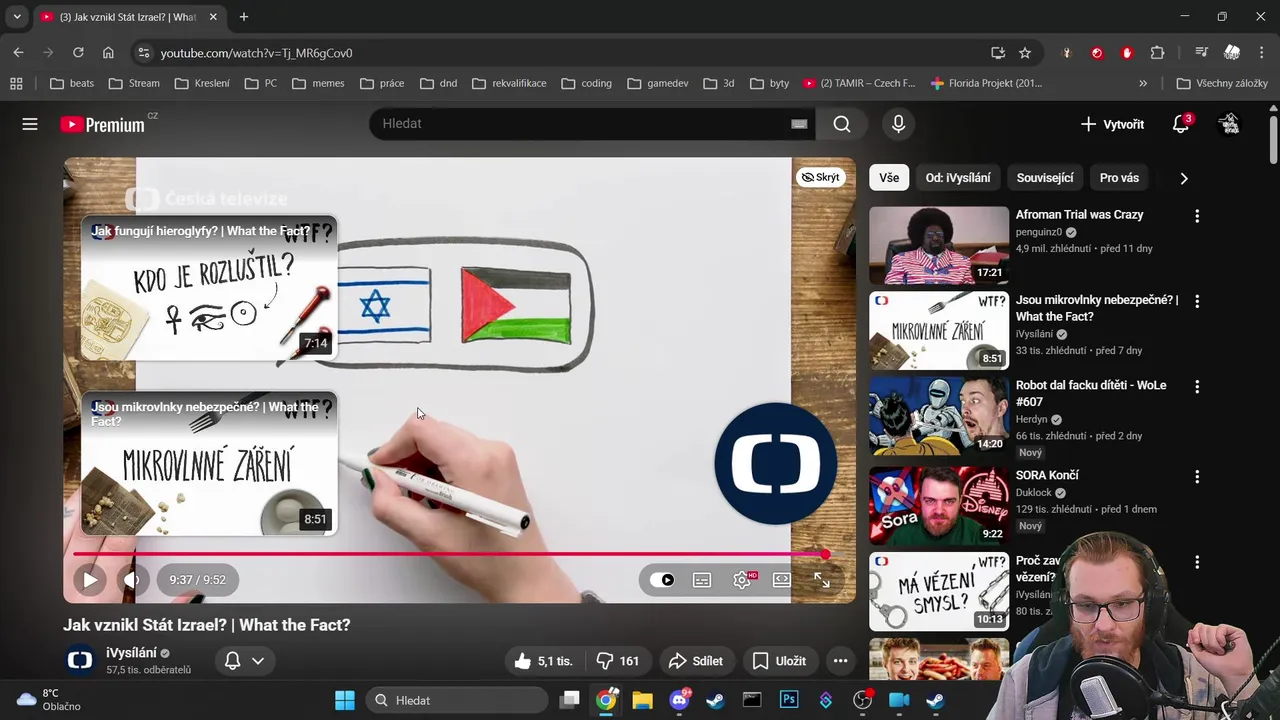Screen dimensions: 1280x720
Task: Open Afroman Trial was Crazy thumbnail
Action: pyautogui.click(x=939, y=245)
